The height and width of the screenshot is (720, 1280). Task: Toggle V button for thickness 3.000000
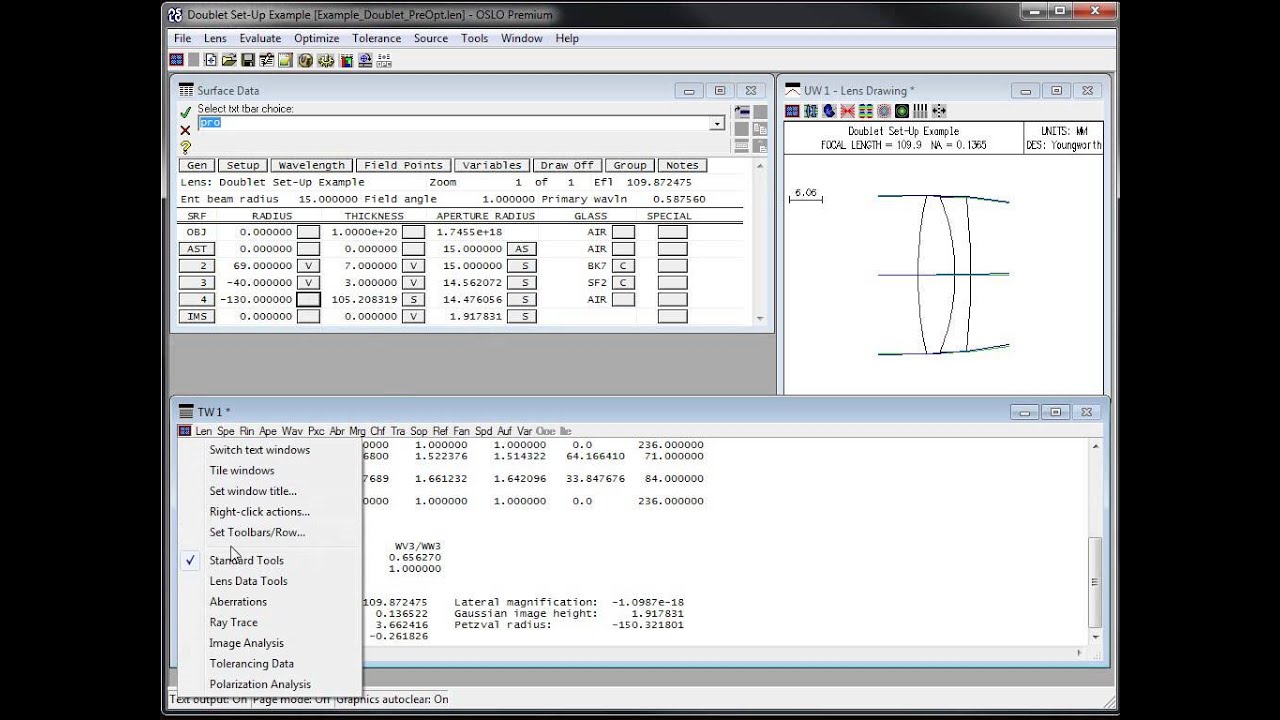(413, 283)
